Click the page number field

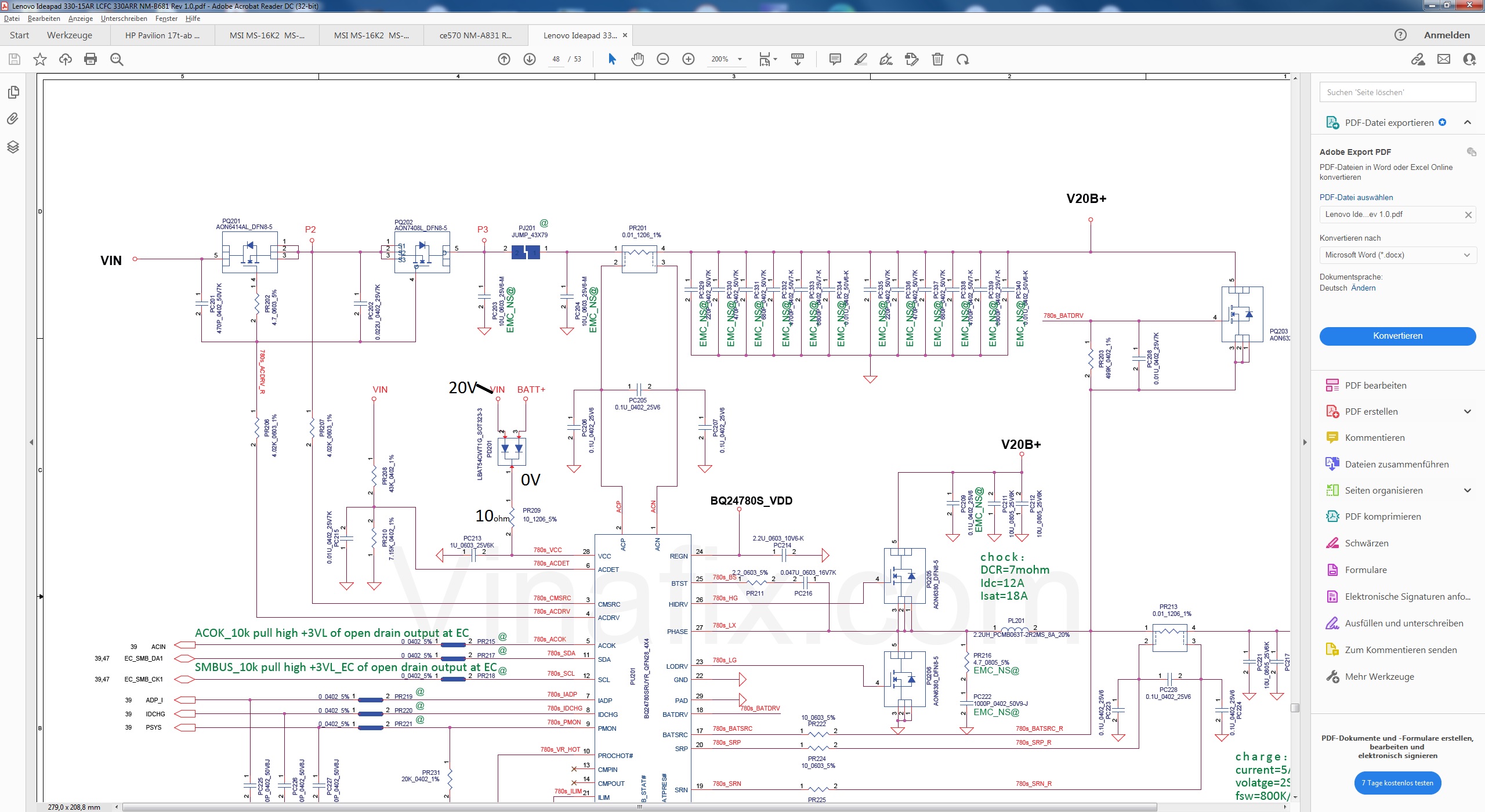point(556,59)
